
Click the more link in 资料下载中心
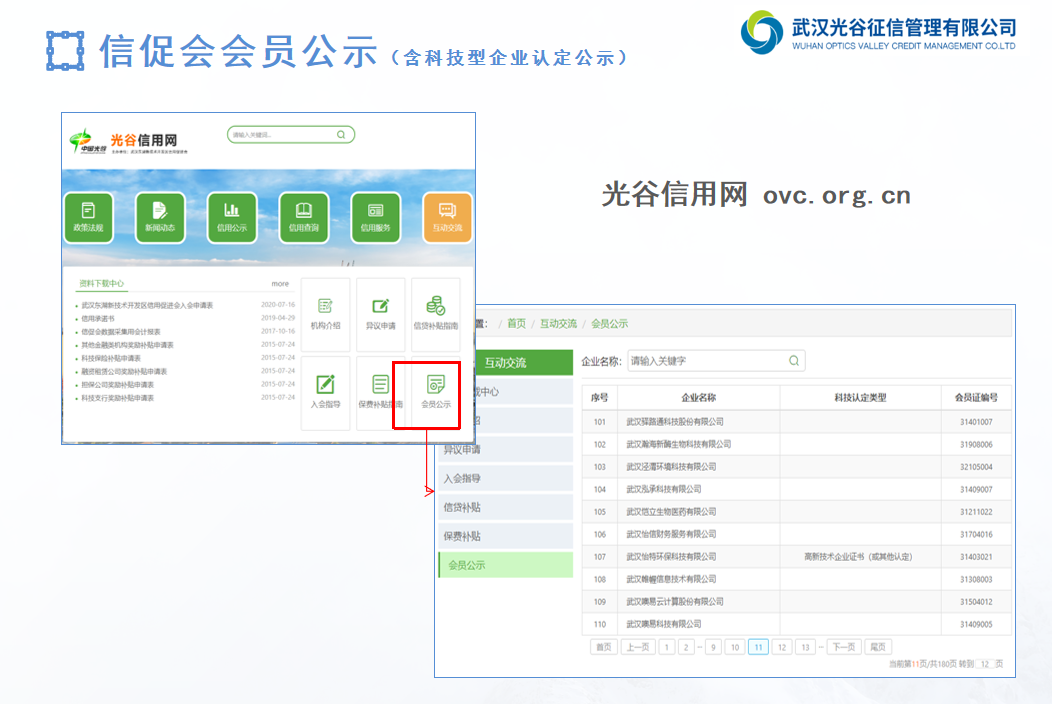tap(280, 284)
